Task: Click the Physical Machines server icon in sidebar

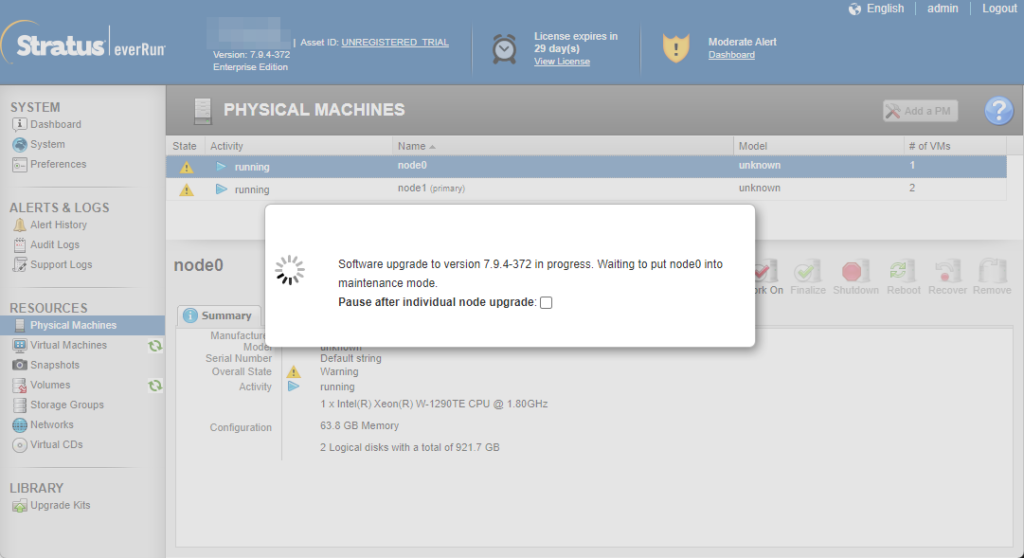Action: point(20,325)
